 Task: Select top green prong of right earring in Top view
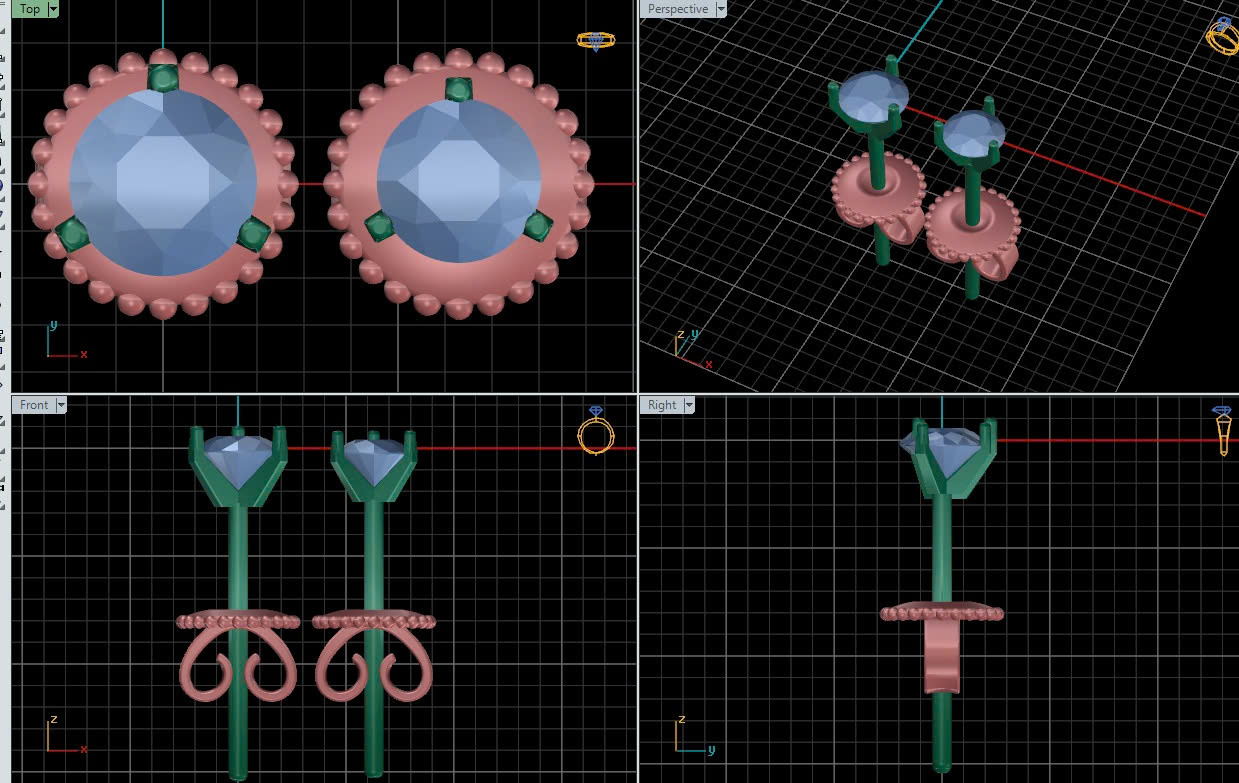(x=458, y=90)
